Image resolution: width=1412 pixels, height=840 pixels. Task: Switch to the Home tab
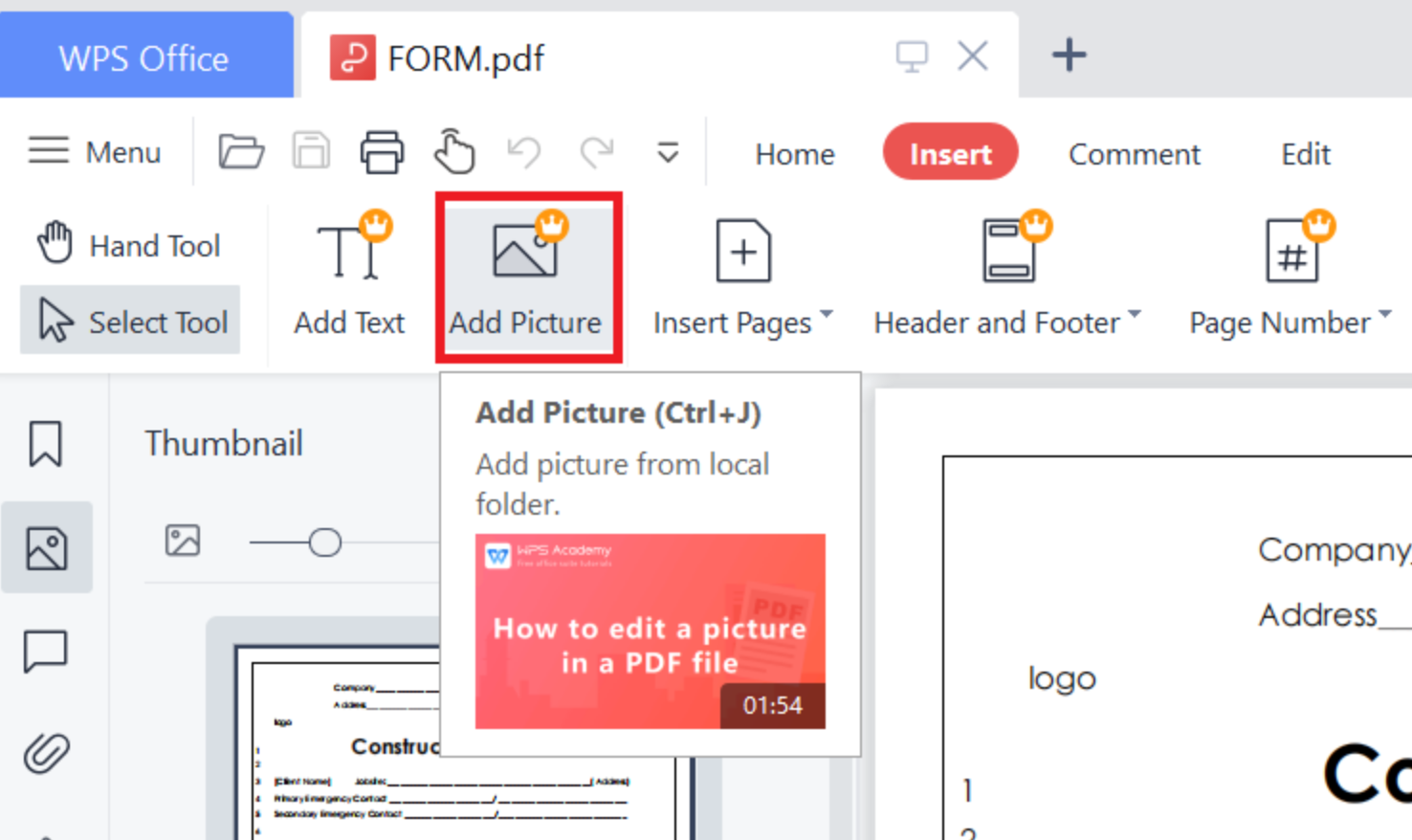click(795, 153)
